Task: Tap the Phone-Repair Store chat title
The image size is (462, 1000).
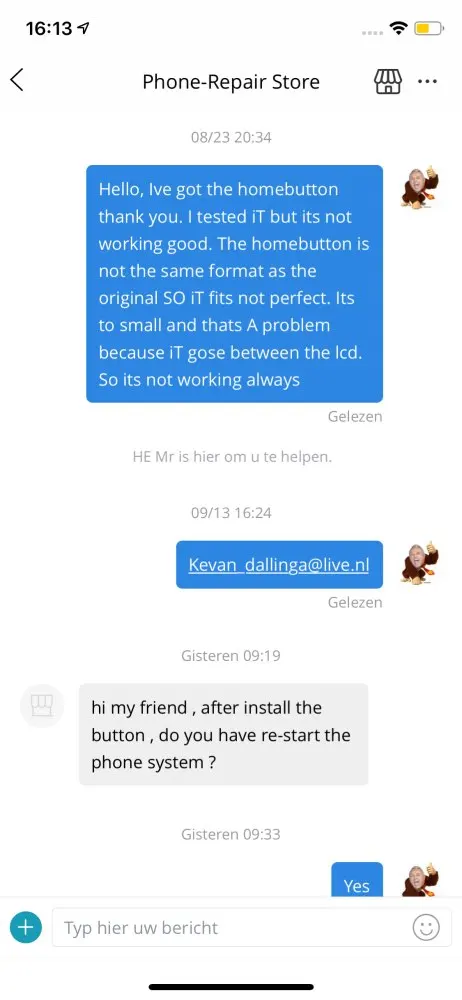Action: pyautogui.click(x=231, y=82)
